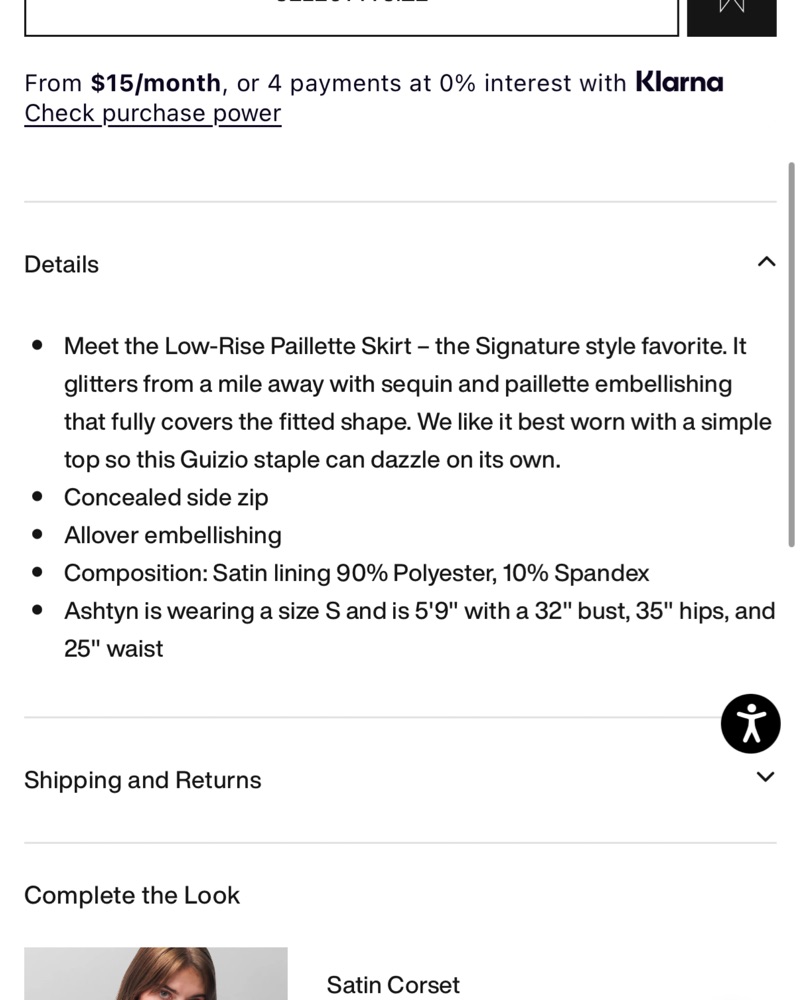Click the Satin Corset model thumbnail
Screen dimensions: 801x1000
click(156, 975)
